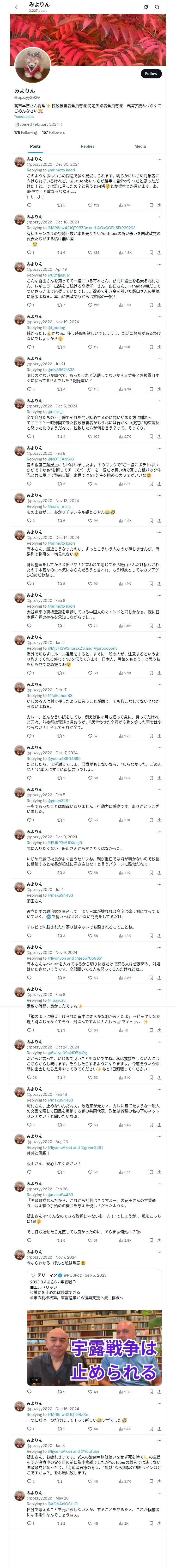The height and width of the screenshot is (1568, 176).
Task: Like the Dec 30, 2024 post
Action: (x=90, y=205)
